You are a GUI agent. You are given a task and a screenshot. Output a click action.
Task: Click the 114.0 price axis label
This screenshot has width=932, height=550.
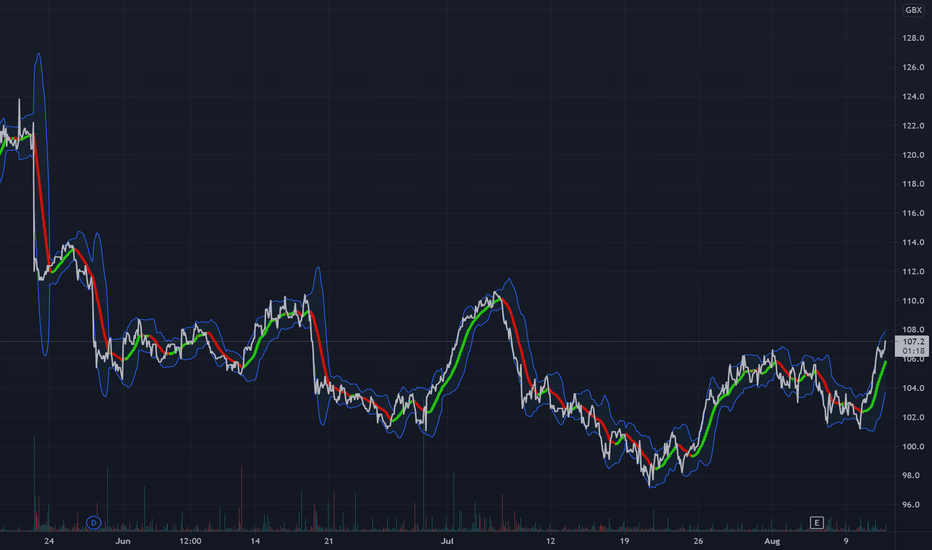pos(913,242)
